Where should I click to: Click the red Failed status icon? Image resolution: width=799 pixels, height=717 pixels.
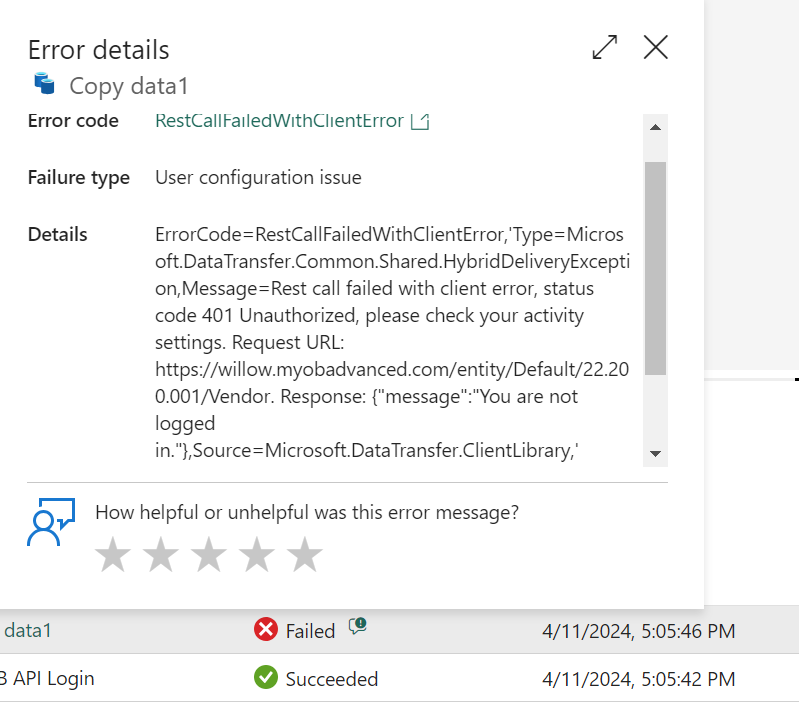coord(265,629)
